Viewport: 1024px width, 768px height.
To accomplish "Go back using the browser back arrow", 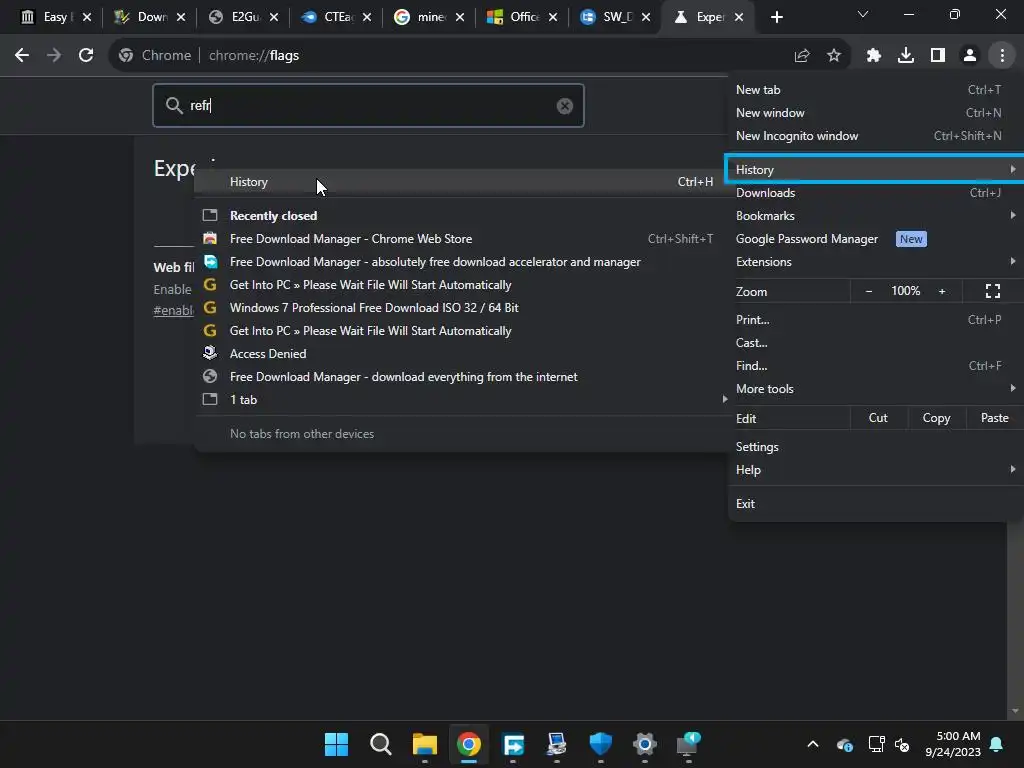I will click(x=22, y=56).
